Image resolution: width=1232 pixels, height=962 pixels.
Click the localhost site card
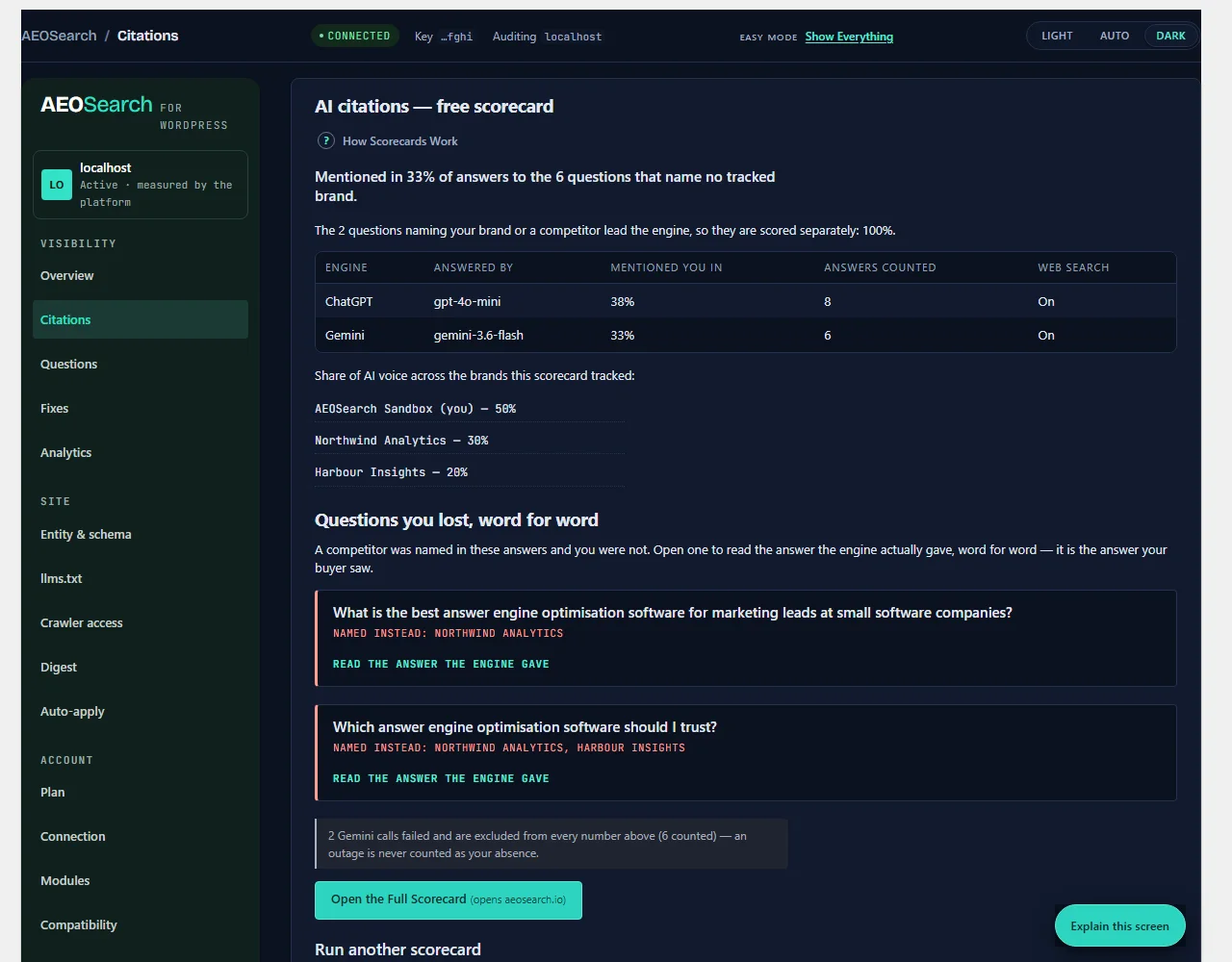[x=141, y=185]
